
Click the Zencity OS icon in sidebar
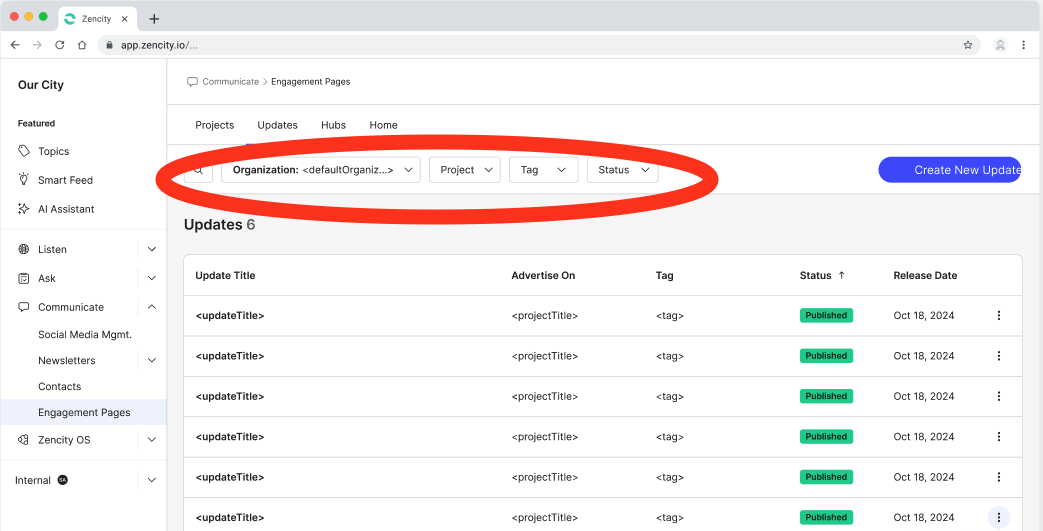coord(24,440)
